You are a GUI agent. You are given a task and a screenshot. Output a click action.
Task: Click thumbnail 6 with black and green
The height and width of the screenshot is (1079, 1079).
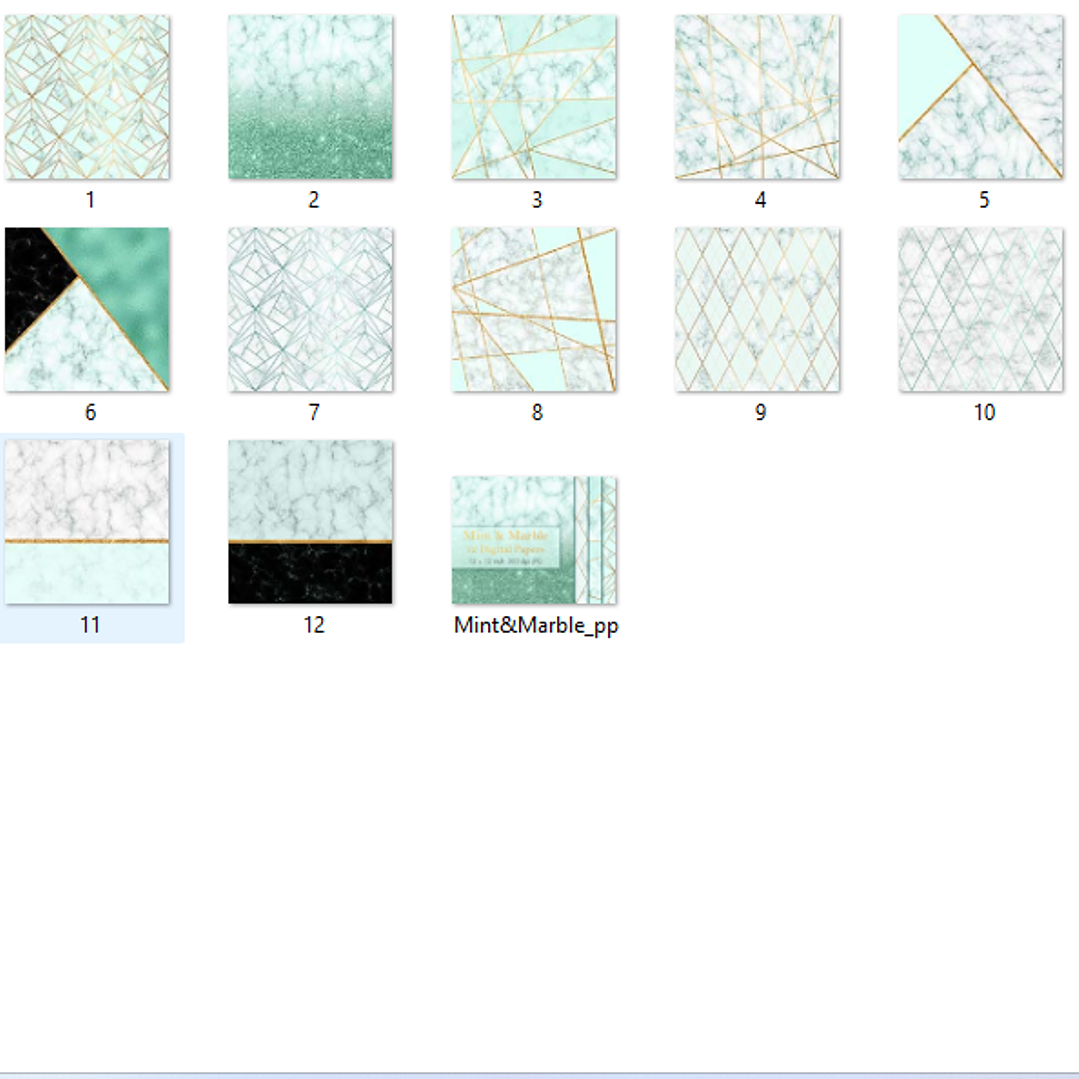point(87,309)
